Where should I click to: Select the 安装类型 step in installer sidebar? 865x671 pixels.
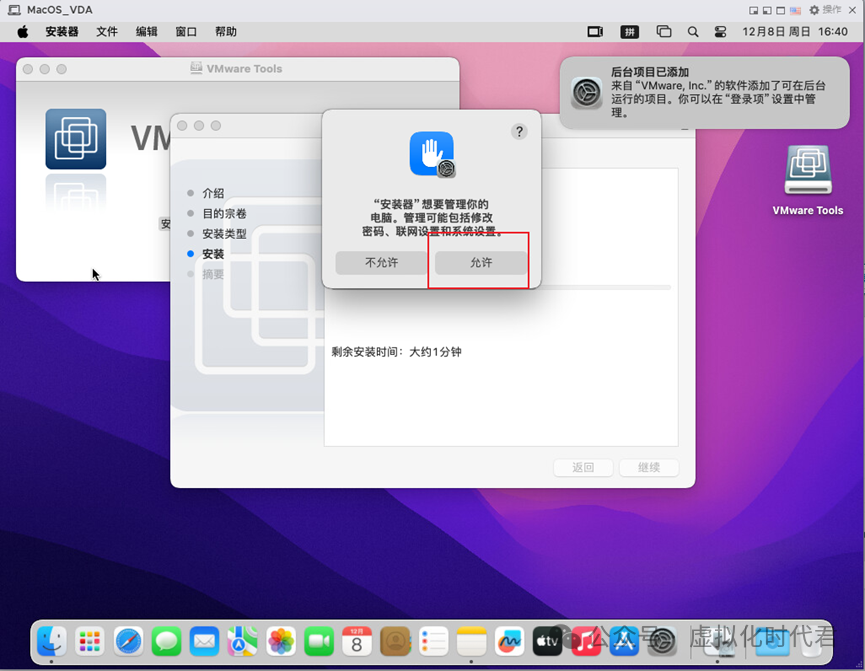click(x=224, y=234)
